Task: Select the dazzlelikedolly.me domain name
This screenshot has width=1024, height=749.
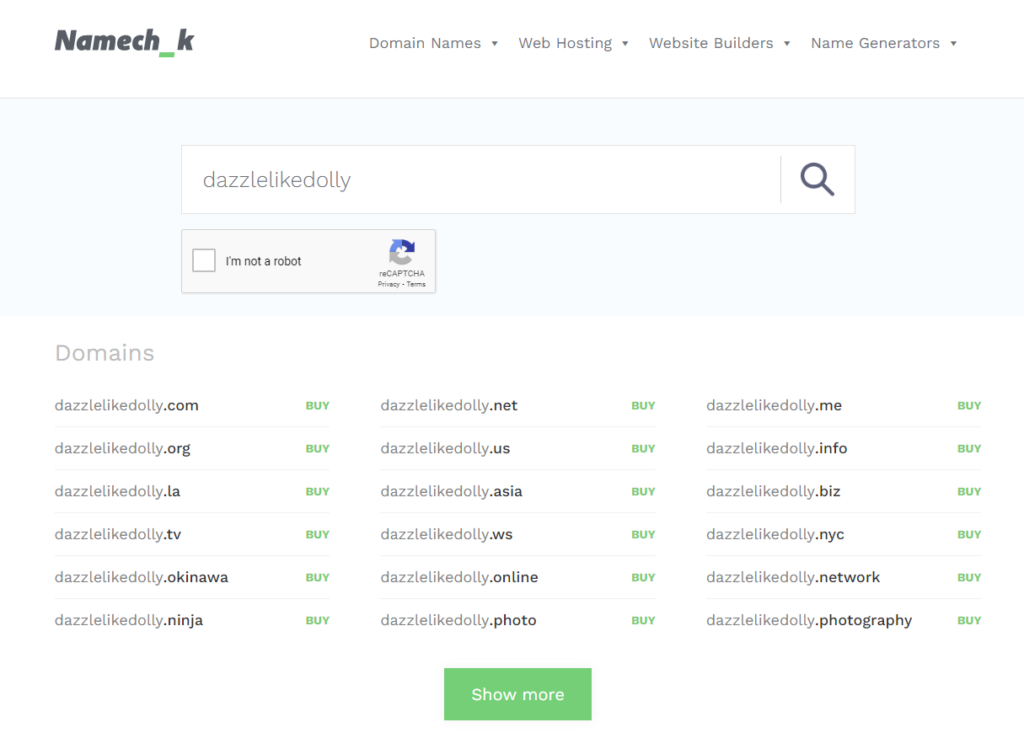Action: click(774, 406)
